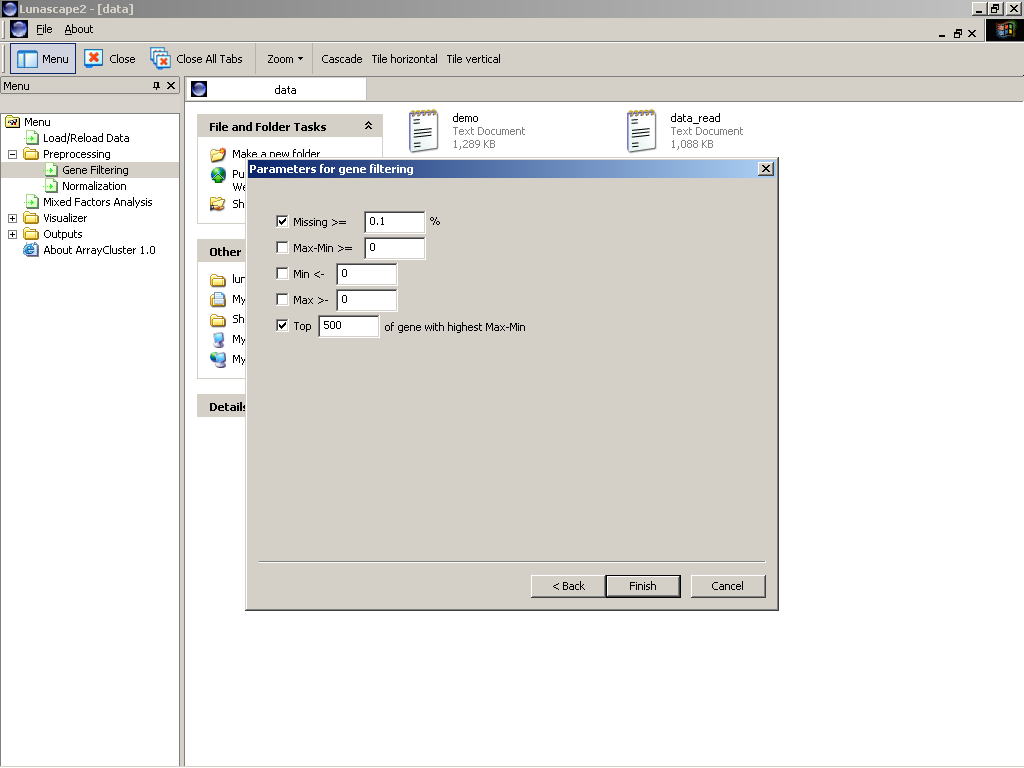This screenshot has height=768, width=1024.
Task: Open the File menu
Action: point(44,29)
